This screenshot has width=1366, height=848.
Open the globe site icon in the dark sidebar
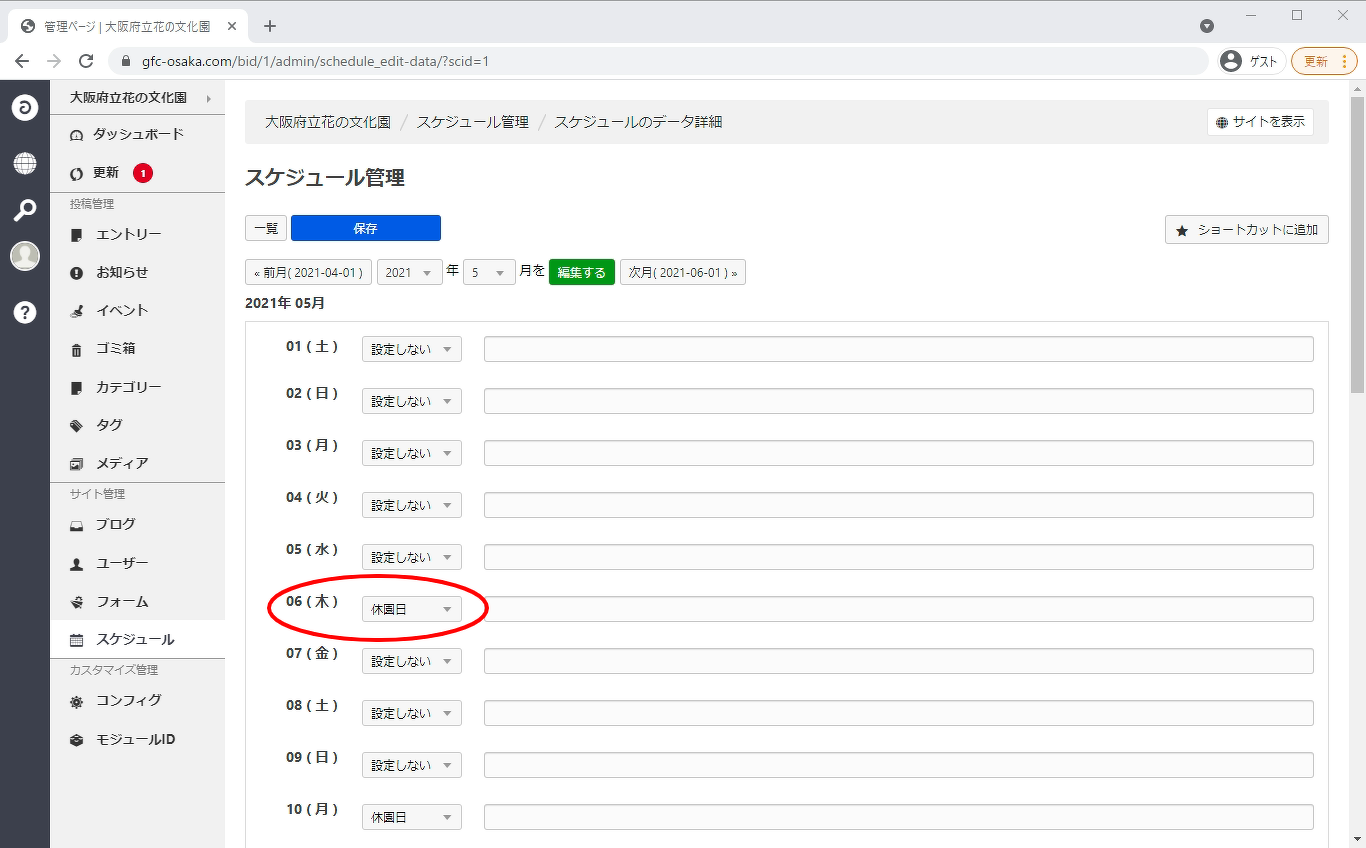tap(25, 163)
